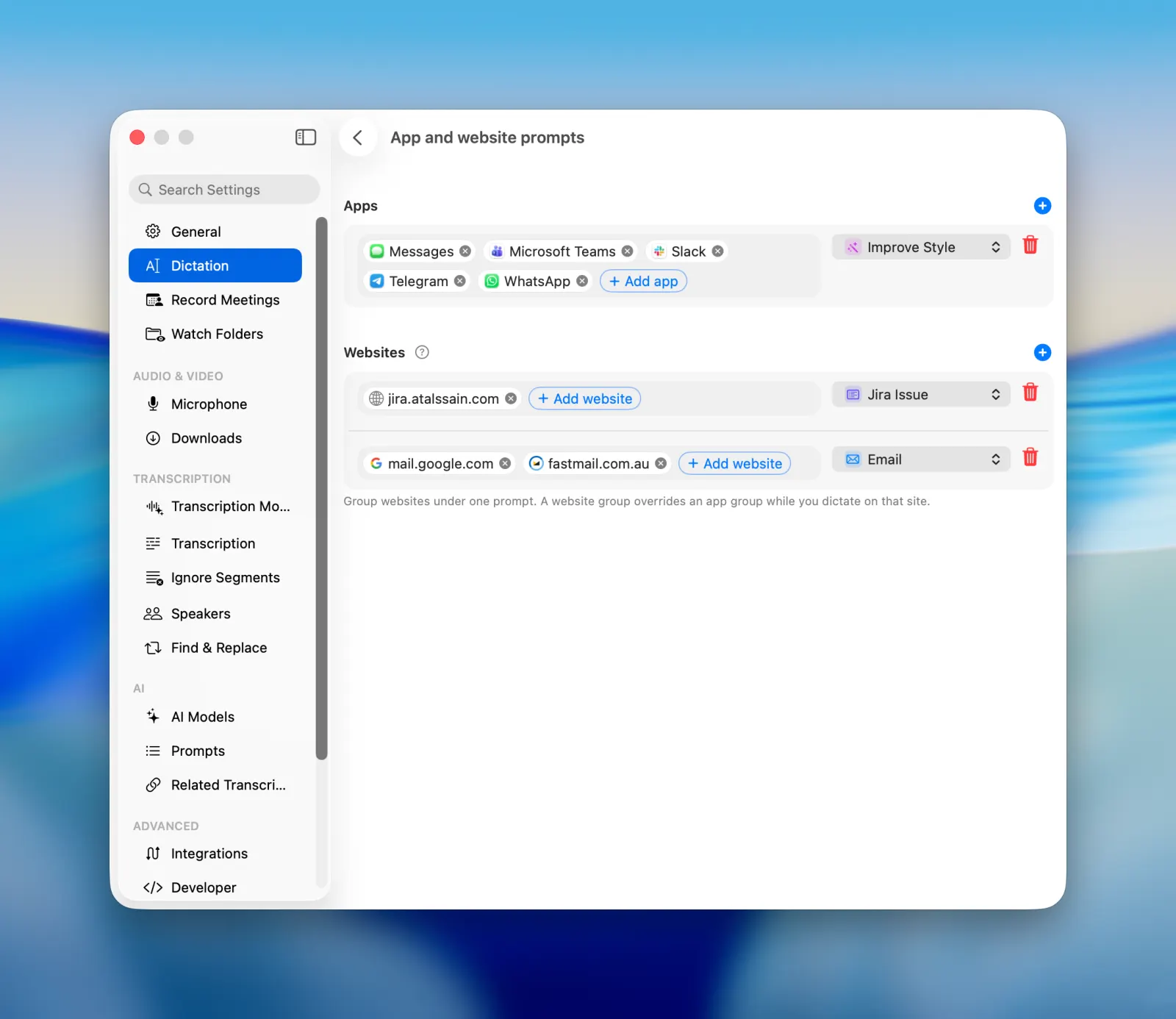
Task: Delete the Email website group
Action: coord(1030,457)
